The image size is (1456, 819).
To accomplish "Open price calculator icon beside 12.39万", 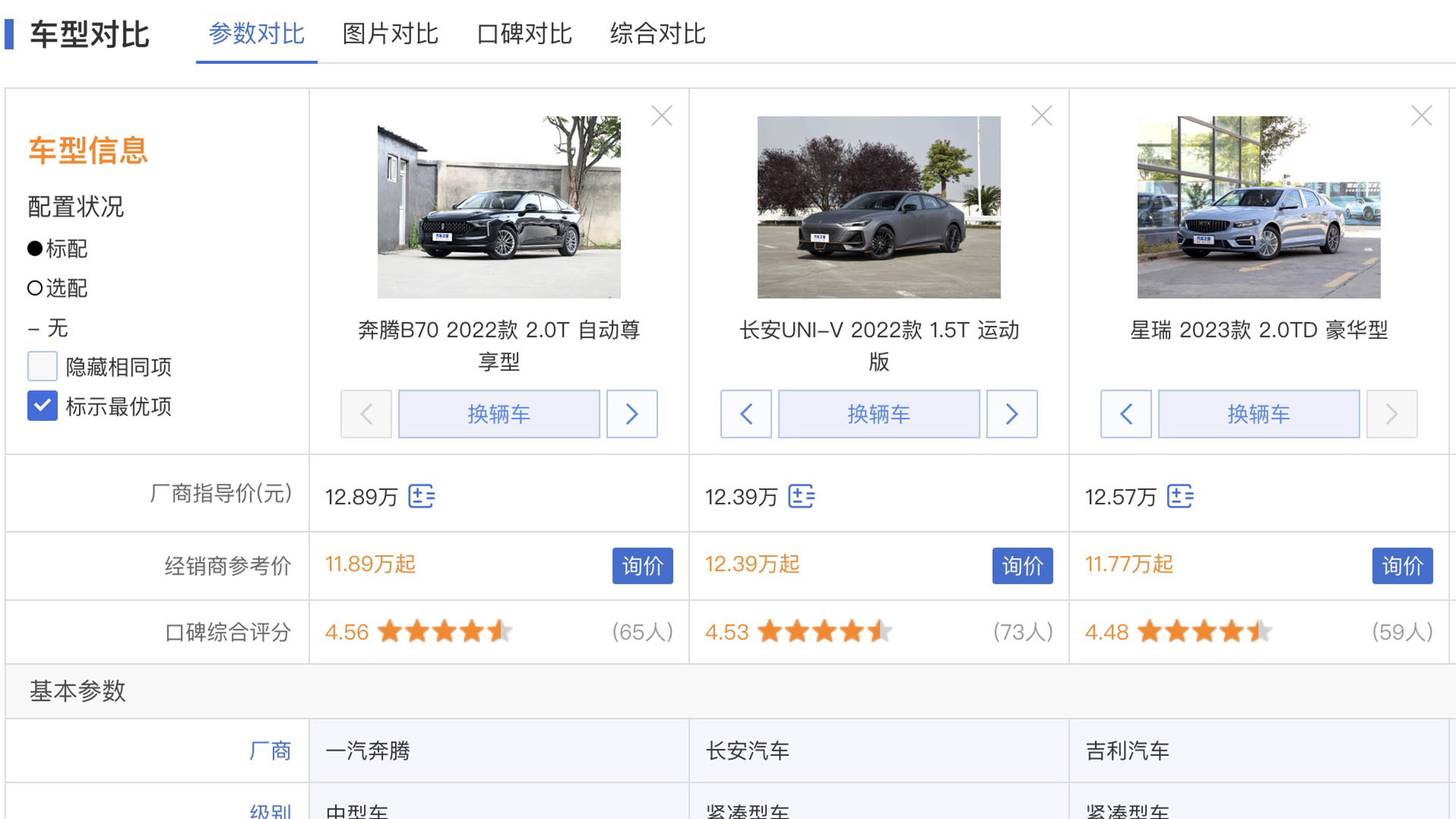I will tap(801, 497).
